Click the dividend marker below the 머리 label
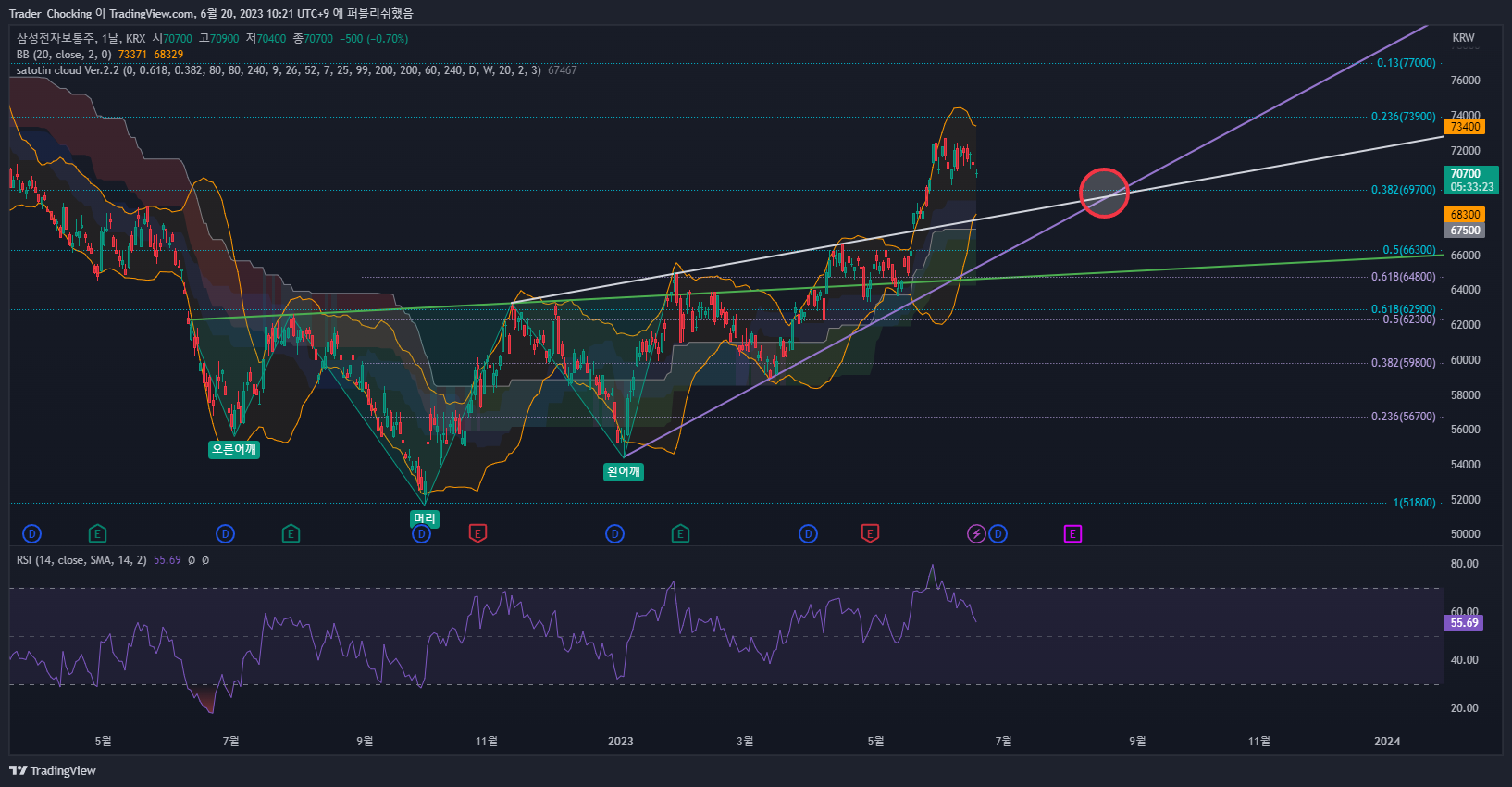Viewport: 1512px width, 787px height. [x=422, y=534]
